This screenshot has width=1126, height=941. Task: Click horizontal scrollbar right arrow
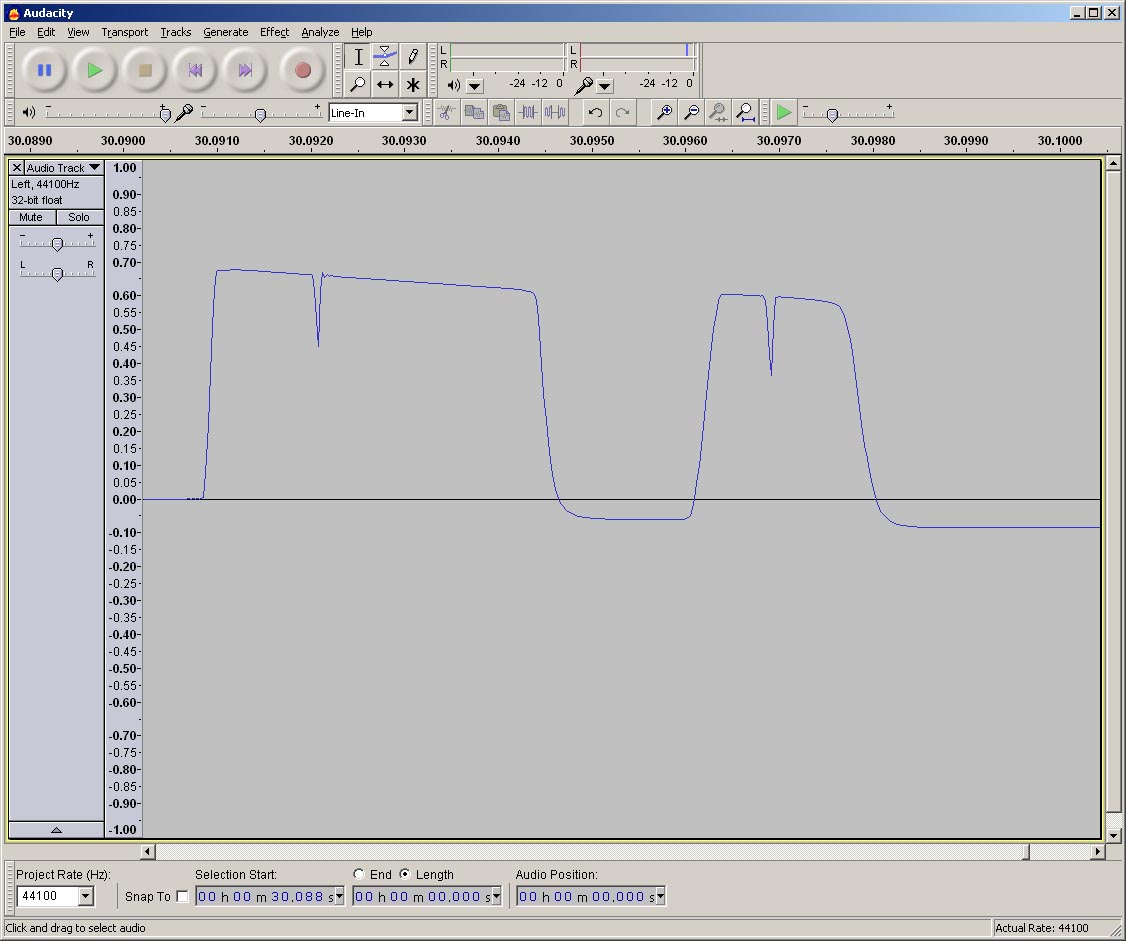(1097, 851)
